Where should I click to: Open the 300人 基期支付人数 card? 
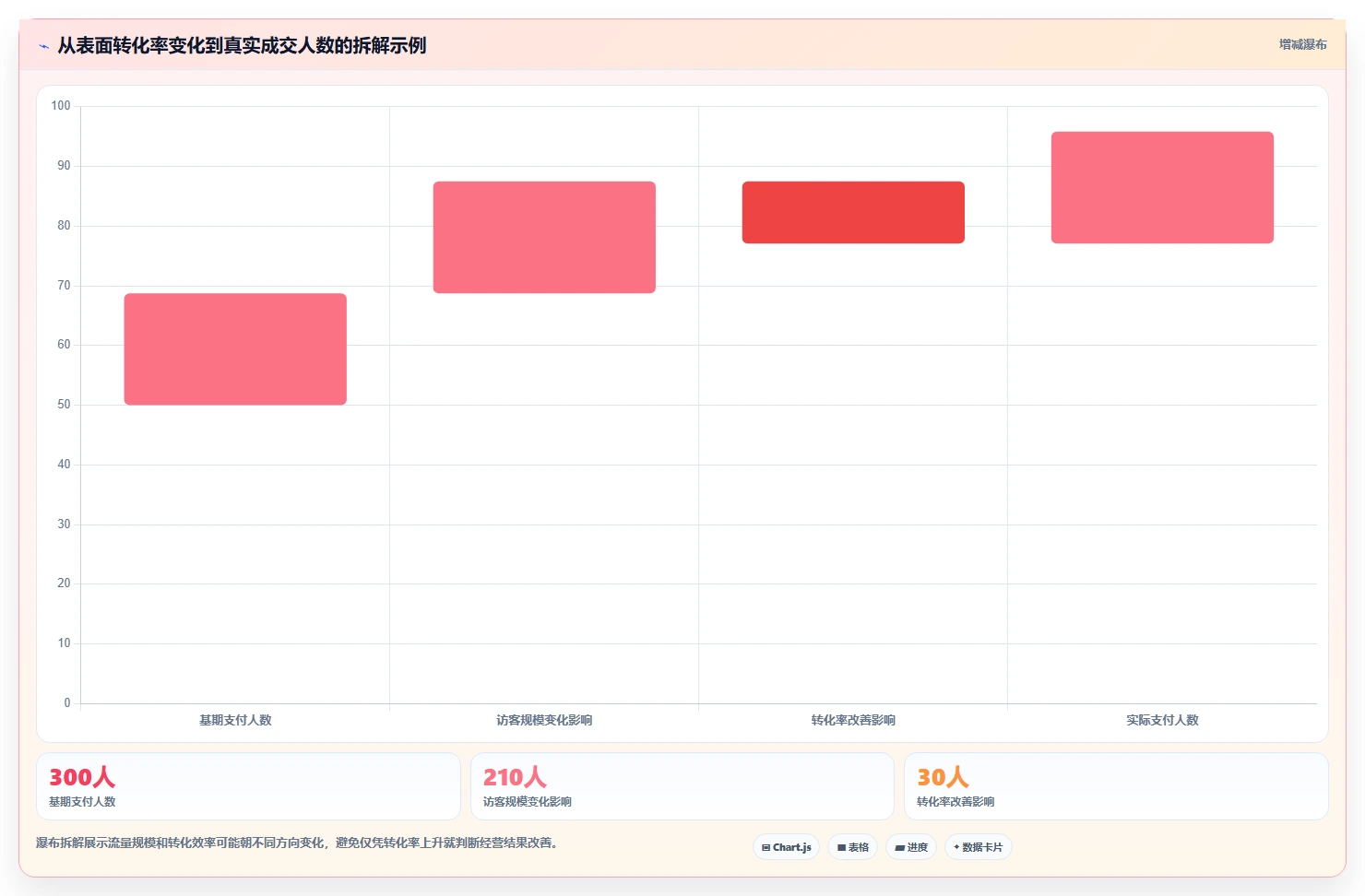[248, 786]
